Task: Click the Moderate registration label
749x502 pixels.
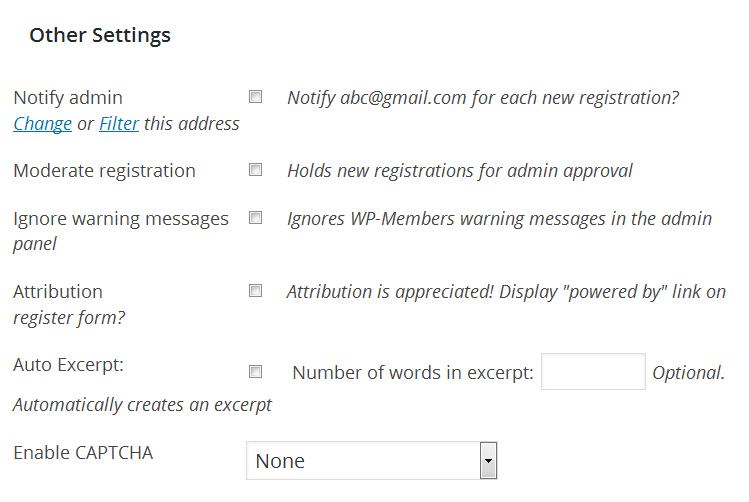Action: [104, 170]
